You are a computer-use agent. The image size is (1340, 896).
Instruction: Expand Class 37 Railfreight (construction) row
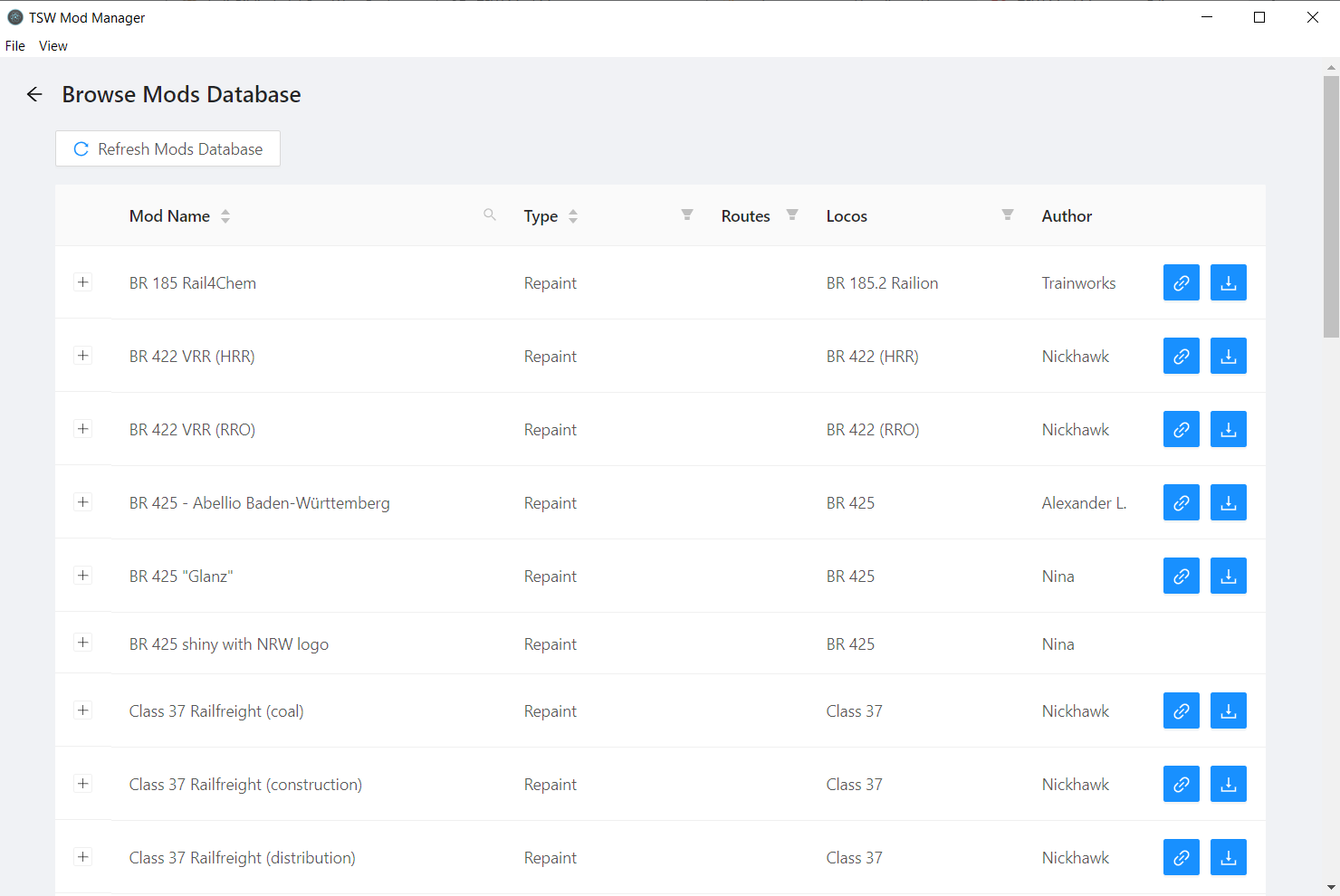click(83, 784)
